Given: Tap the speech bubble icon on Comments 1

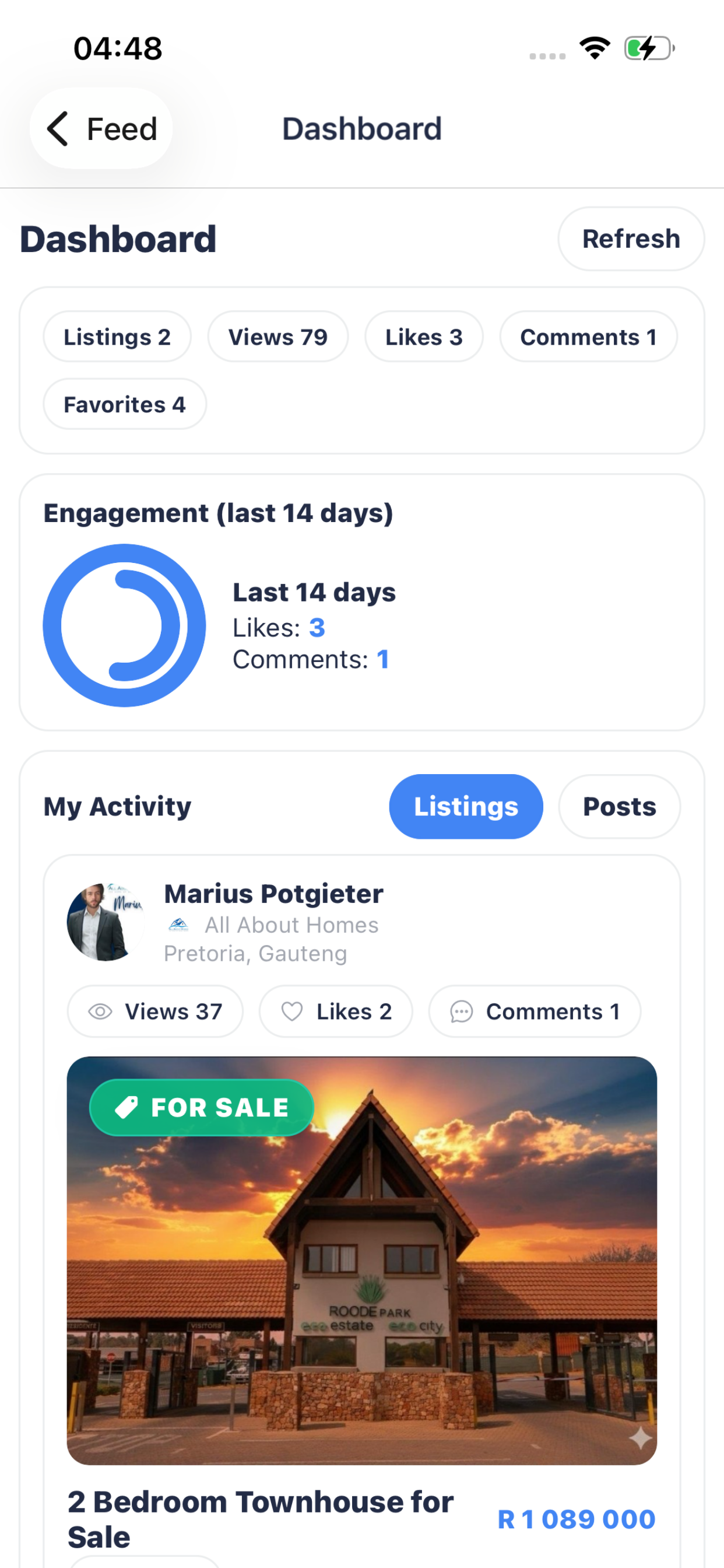Looking at the screenshot, I should tap(461, 1012).
